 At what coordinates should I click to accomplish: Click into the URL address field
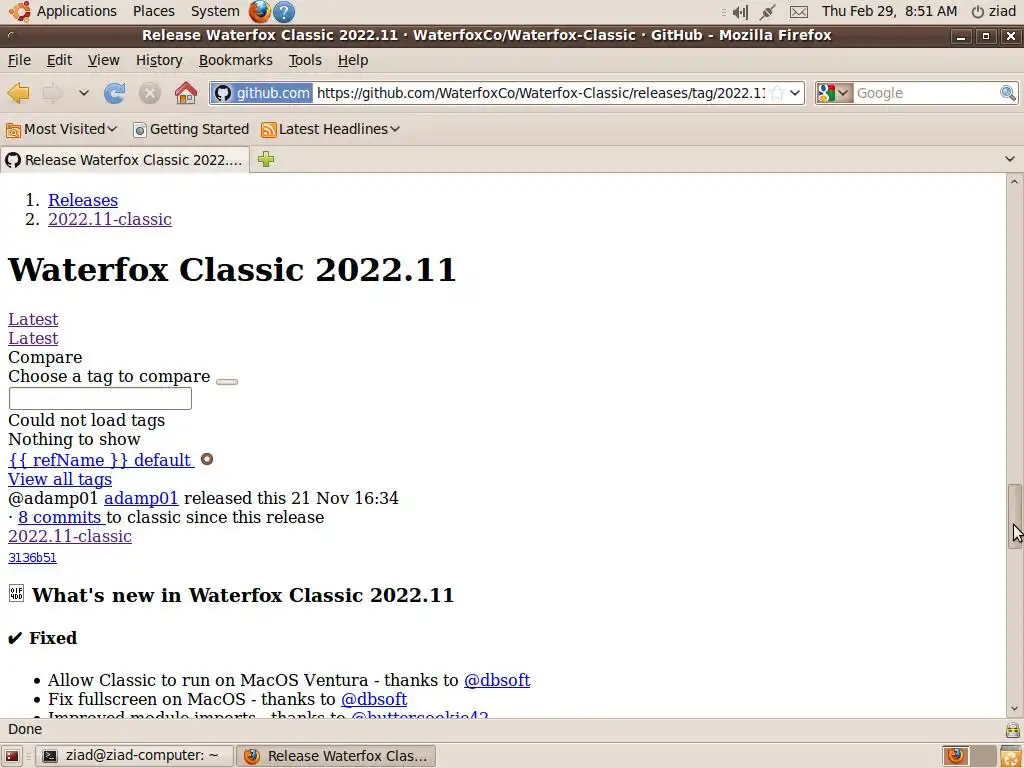(541, 93)
